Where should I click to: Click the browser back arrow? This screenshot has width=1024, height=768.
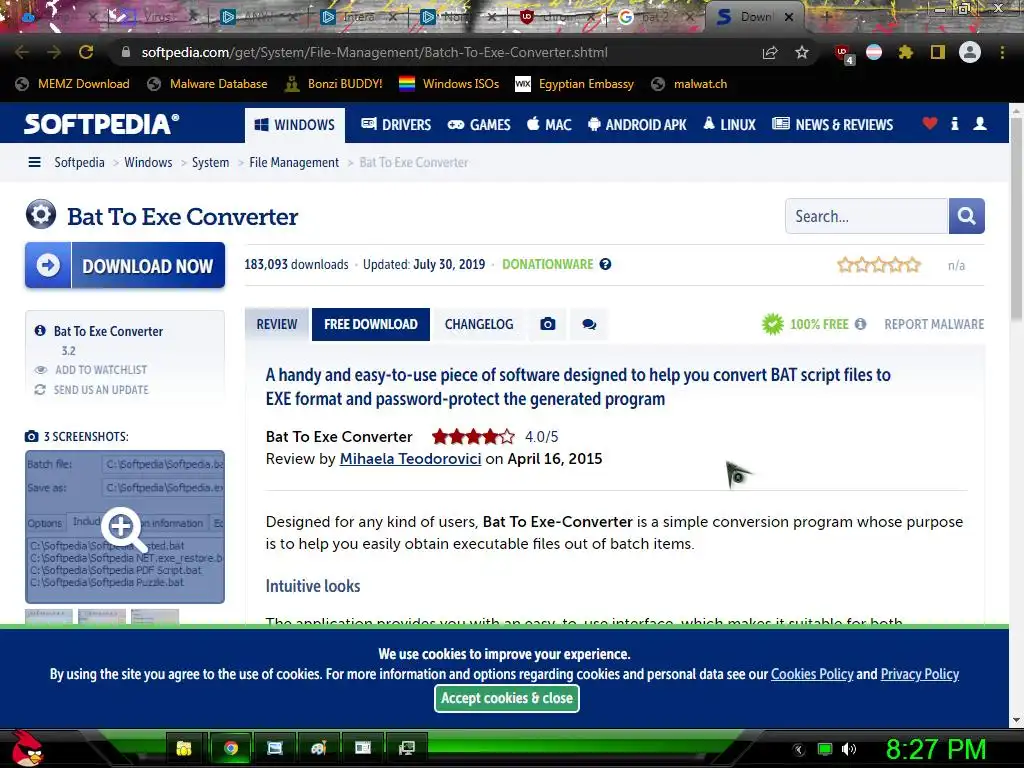point(22,52)
